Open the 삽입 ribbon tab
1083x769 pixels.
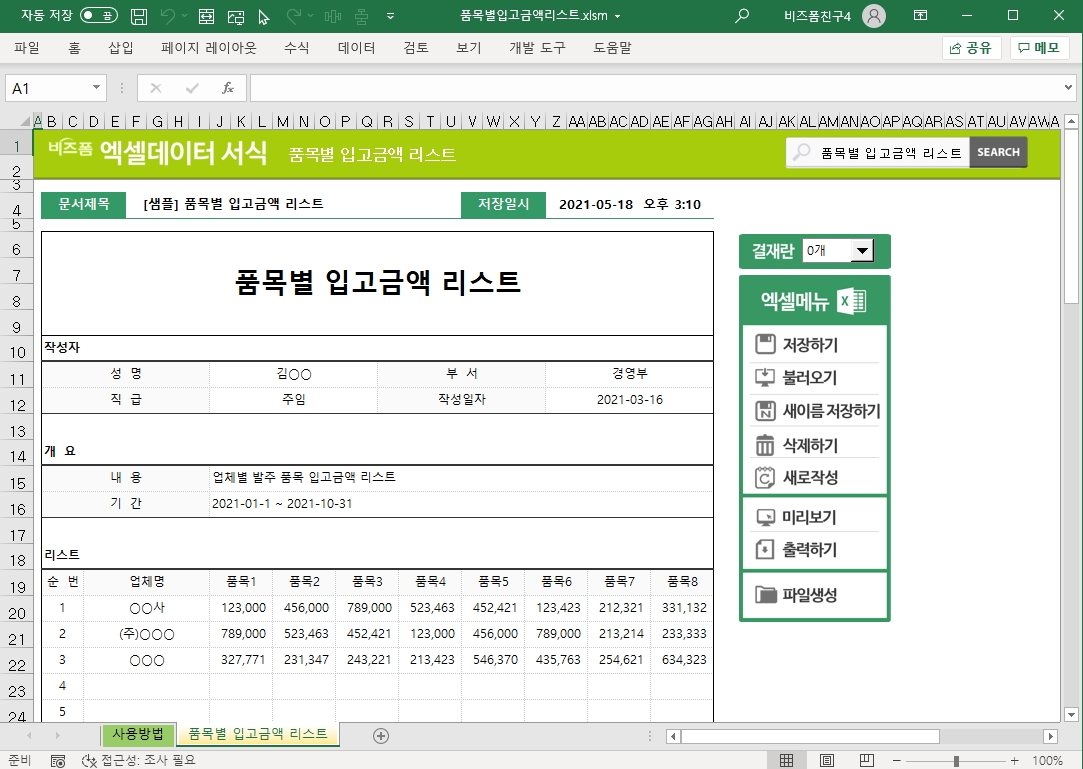pos(120,48)
